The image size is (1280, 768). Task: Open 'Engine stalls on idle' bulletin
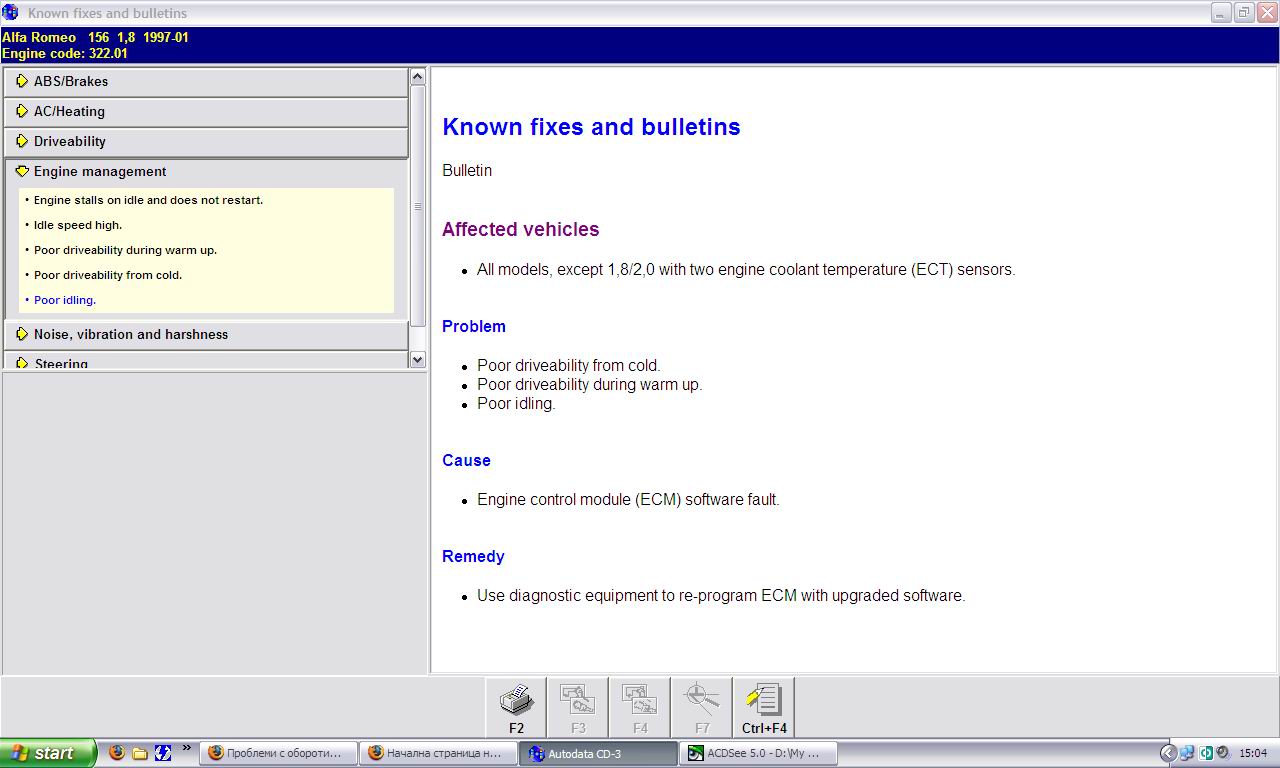tap(148, 200)
